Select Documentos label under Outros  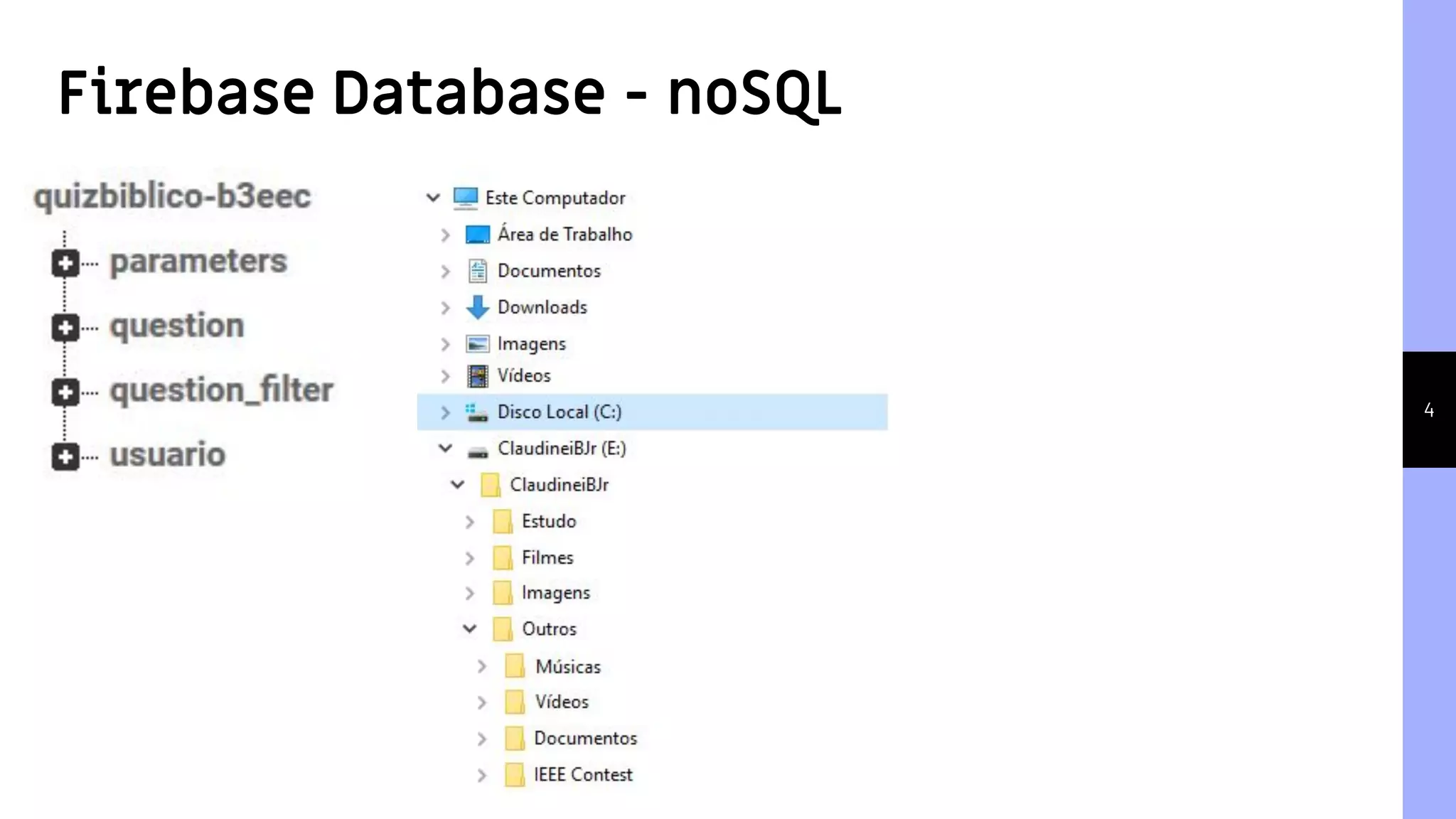coord(586,739)
